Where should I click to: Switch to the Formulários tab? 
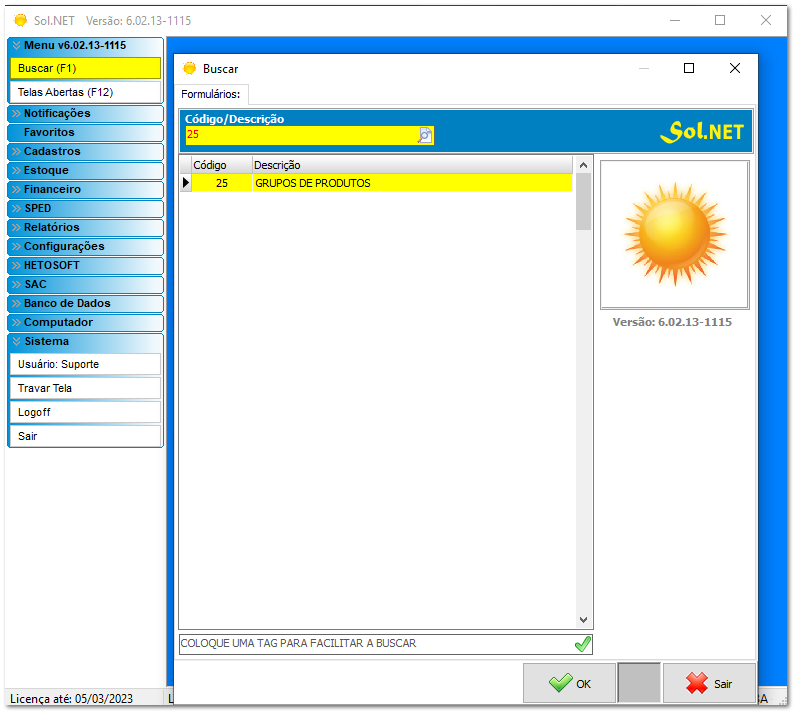tap(211, 93)
